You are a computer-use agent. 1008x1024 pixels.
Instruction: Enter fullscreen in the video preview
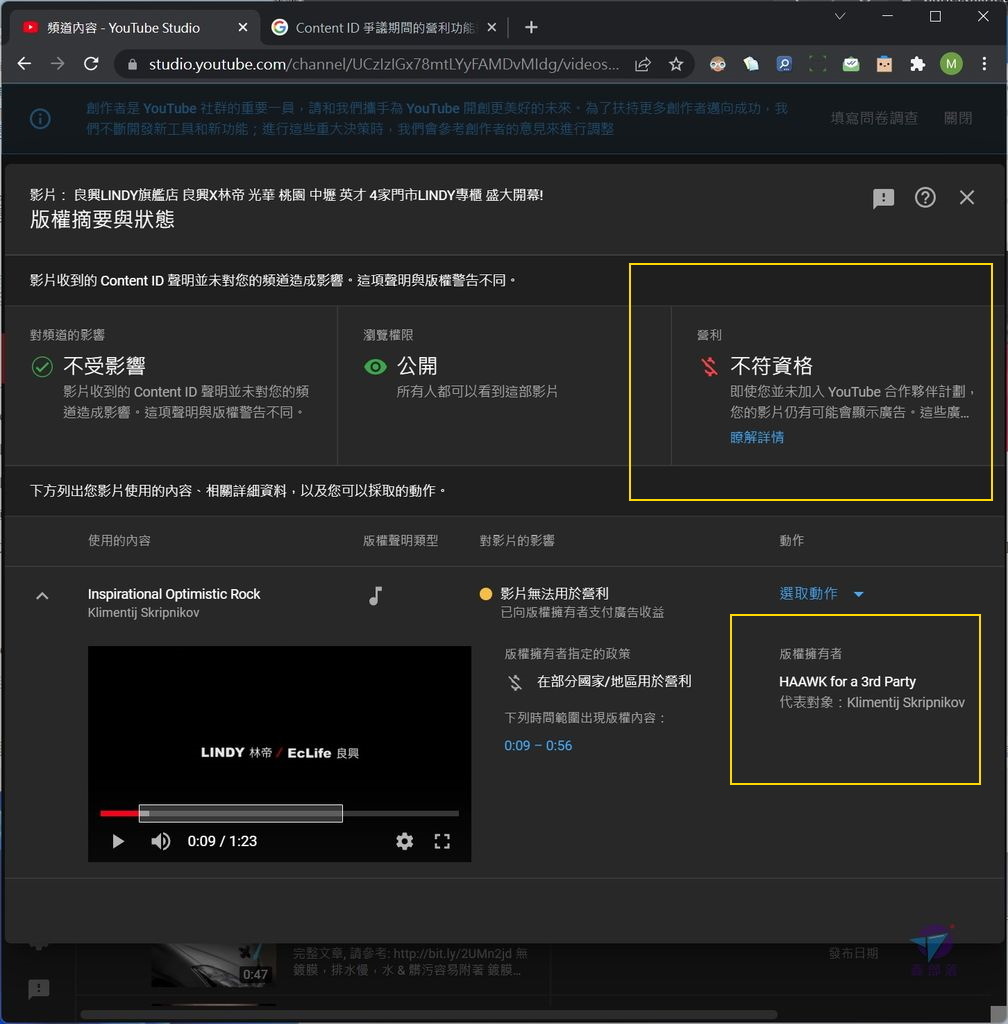442,841
